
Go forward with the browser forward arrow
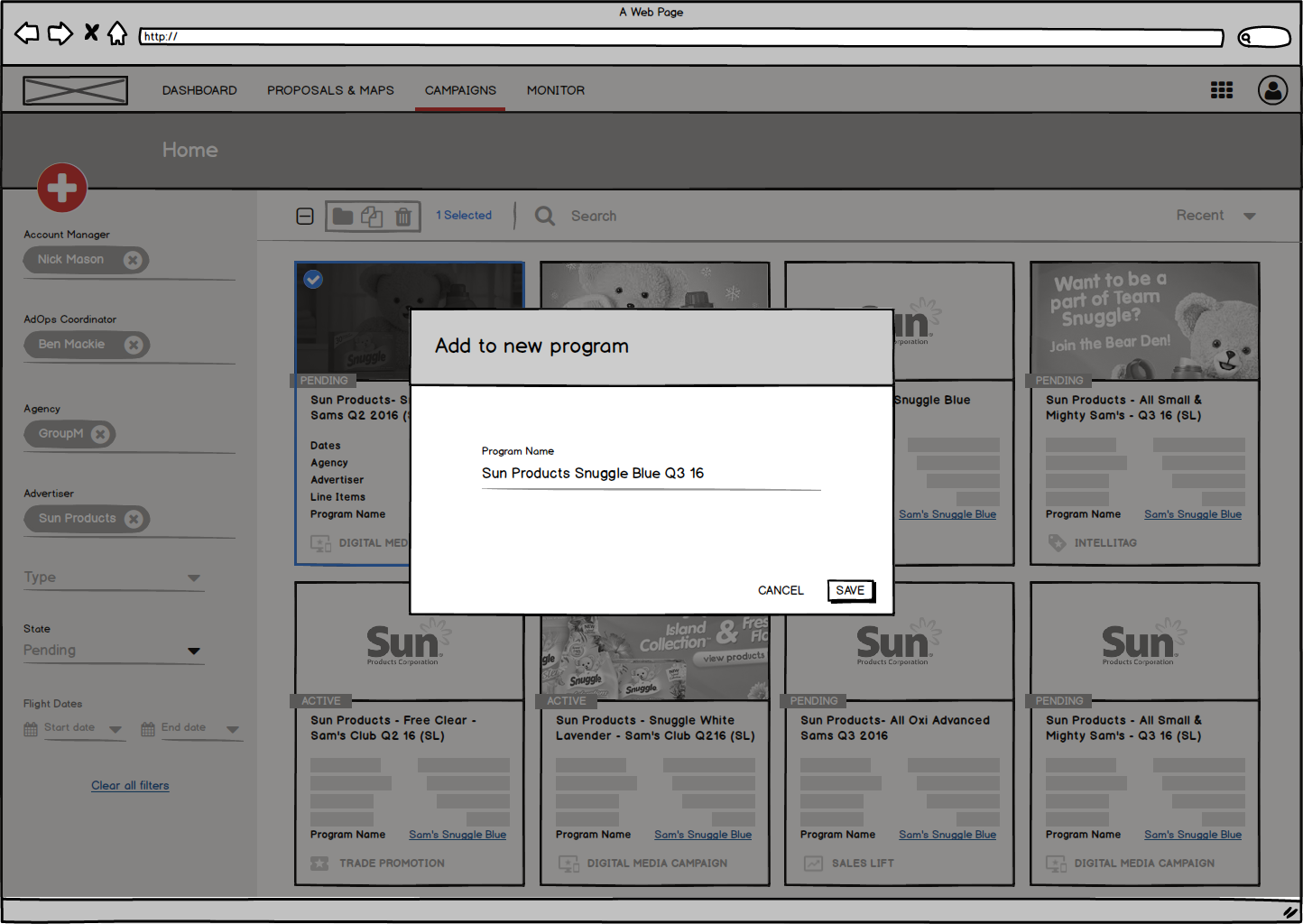tap(60, 33)
